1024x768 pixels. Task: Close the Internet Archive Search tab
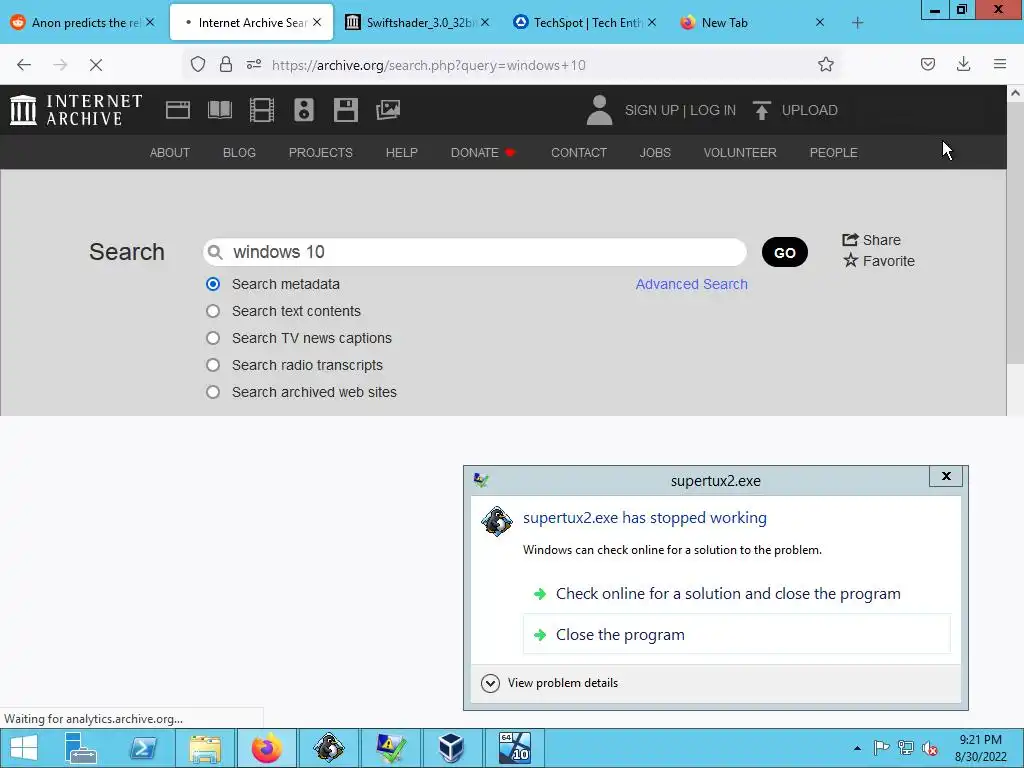[x=317, y=22]
